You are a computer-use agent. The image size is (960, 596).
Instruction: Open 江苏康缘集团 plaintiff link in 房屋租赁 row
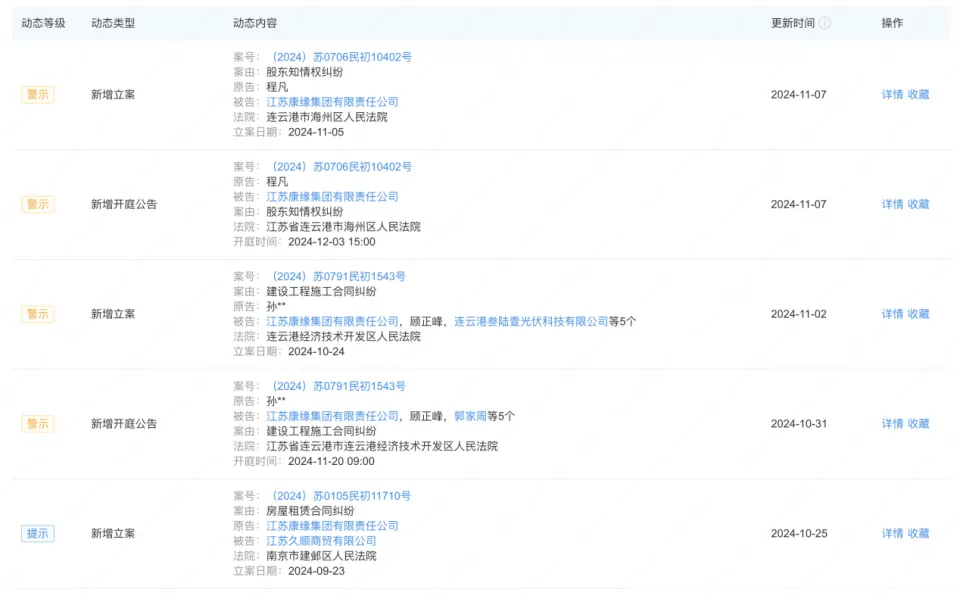pos(332,526)
